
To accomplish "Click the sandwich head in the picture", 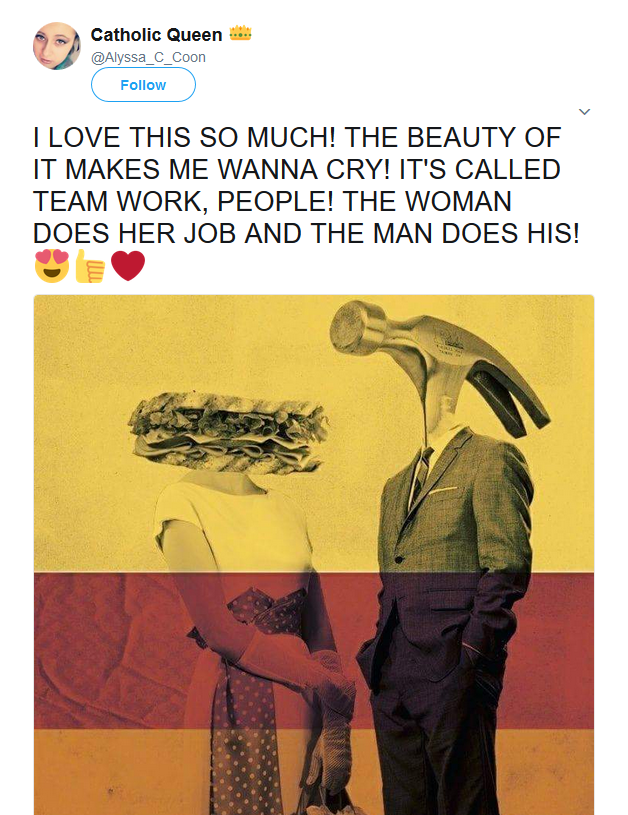I will tap(229, 433).
